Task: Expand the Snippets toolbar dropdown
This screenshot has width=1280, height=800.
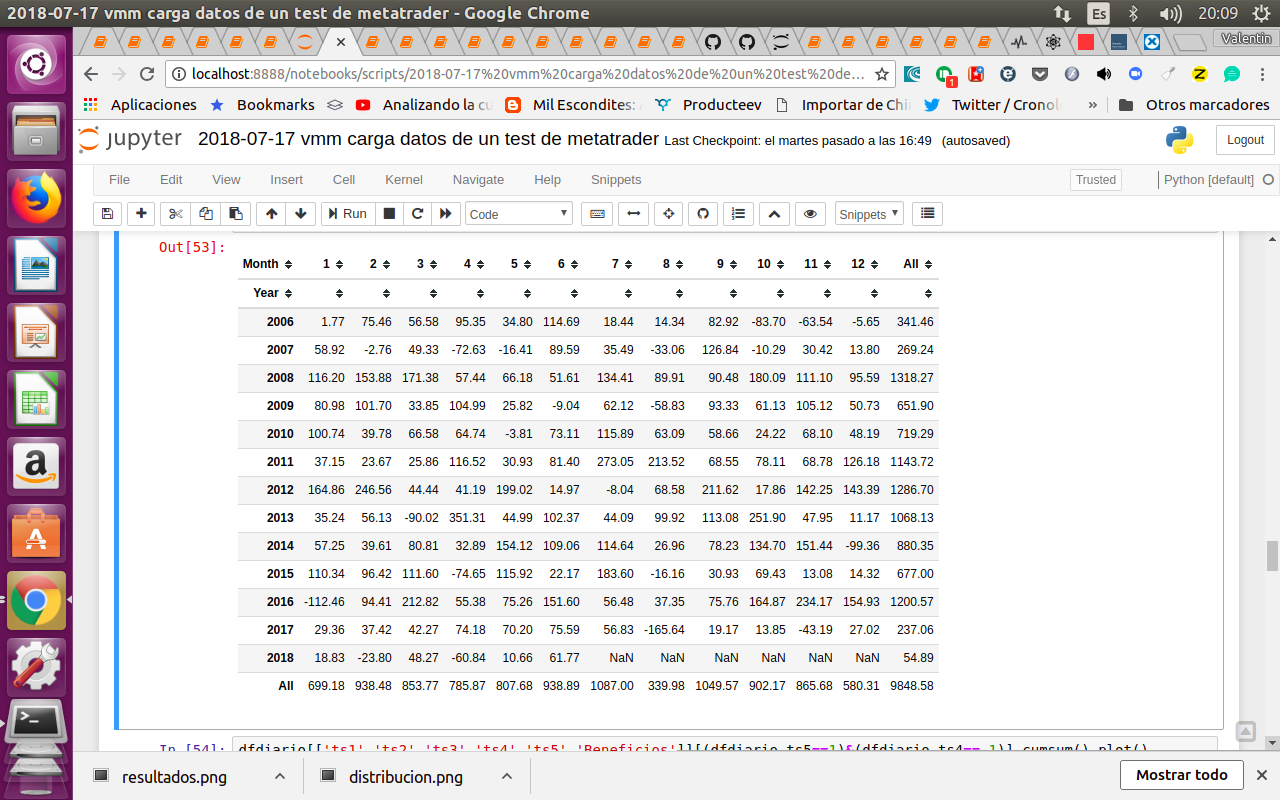Action: point(869,214)
